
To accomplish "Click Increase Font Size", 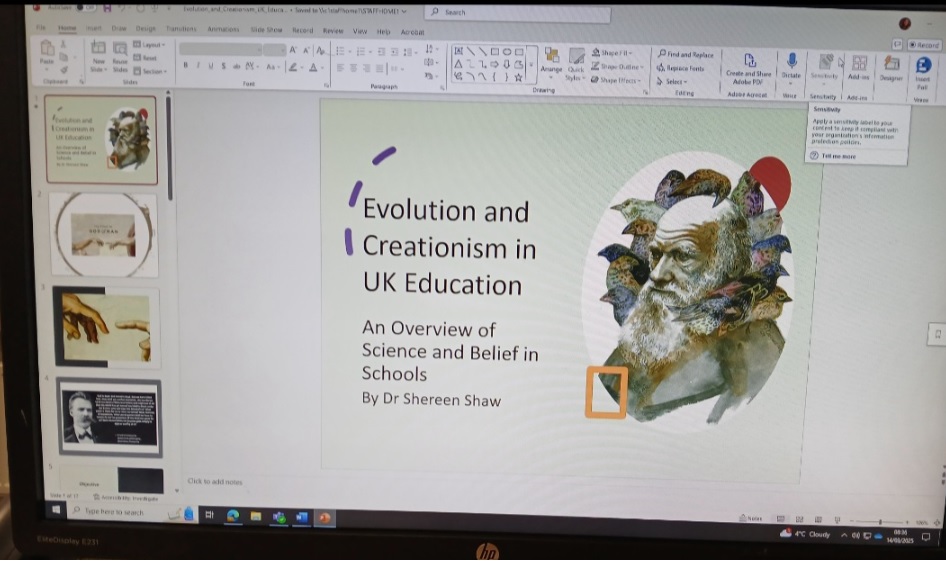I will 293,50.
